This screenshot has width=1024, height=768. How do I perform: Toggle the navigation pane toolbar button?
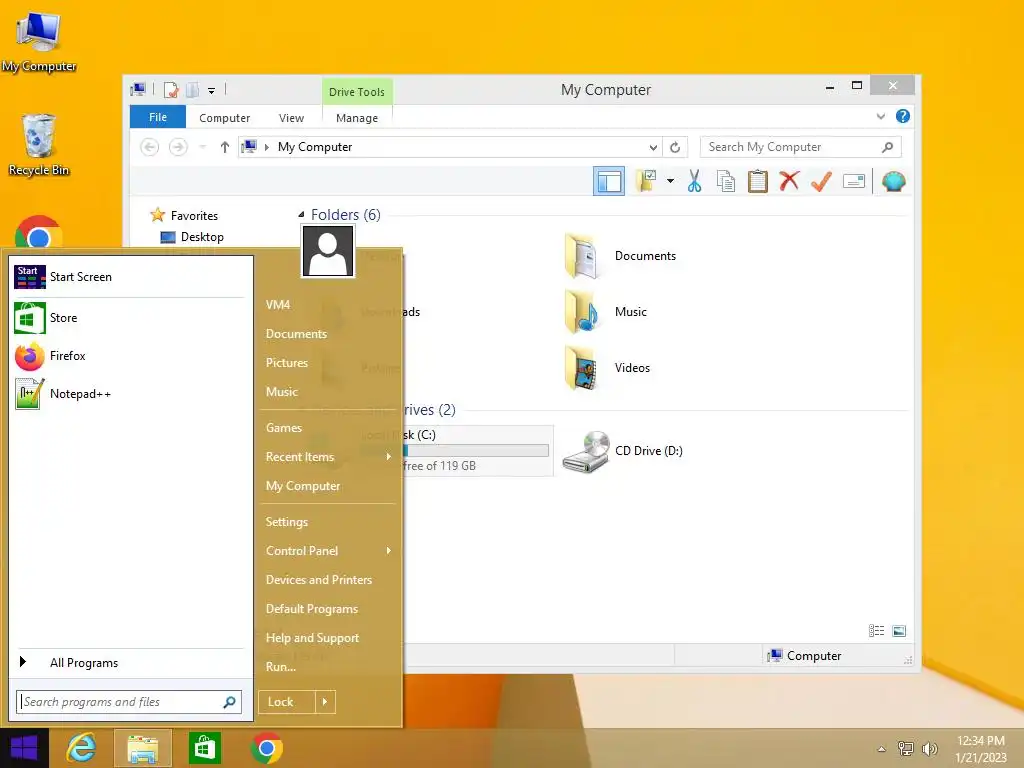(x=609, y=181)
